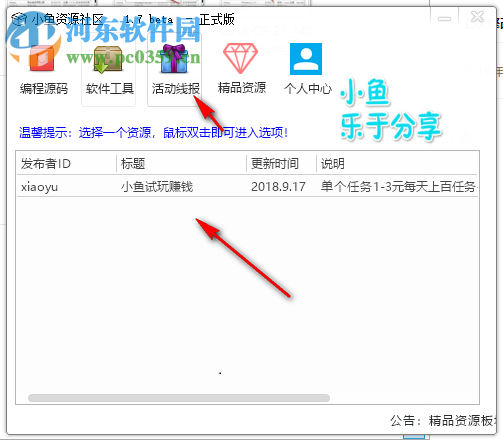Click the 单个任务1-3元 description cell
This screenshot has height=441, width=503.
tap(399, 187)
